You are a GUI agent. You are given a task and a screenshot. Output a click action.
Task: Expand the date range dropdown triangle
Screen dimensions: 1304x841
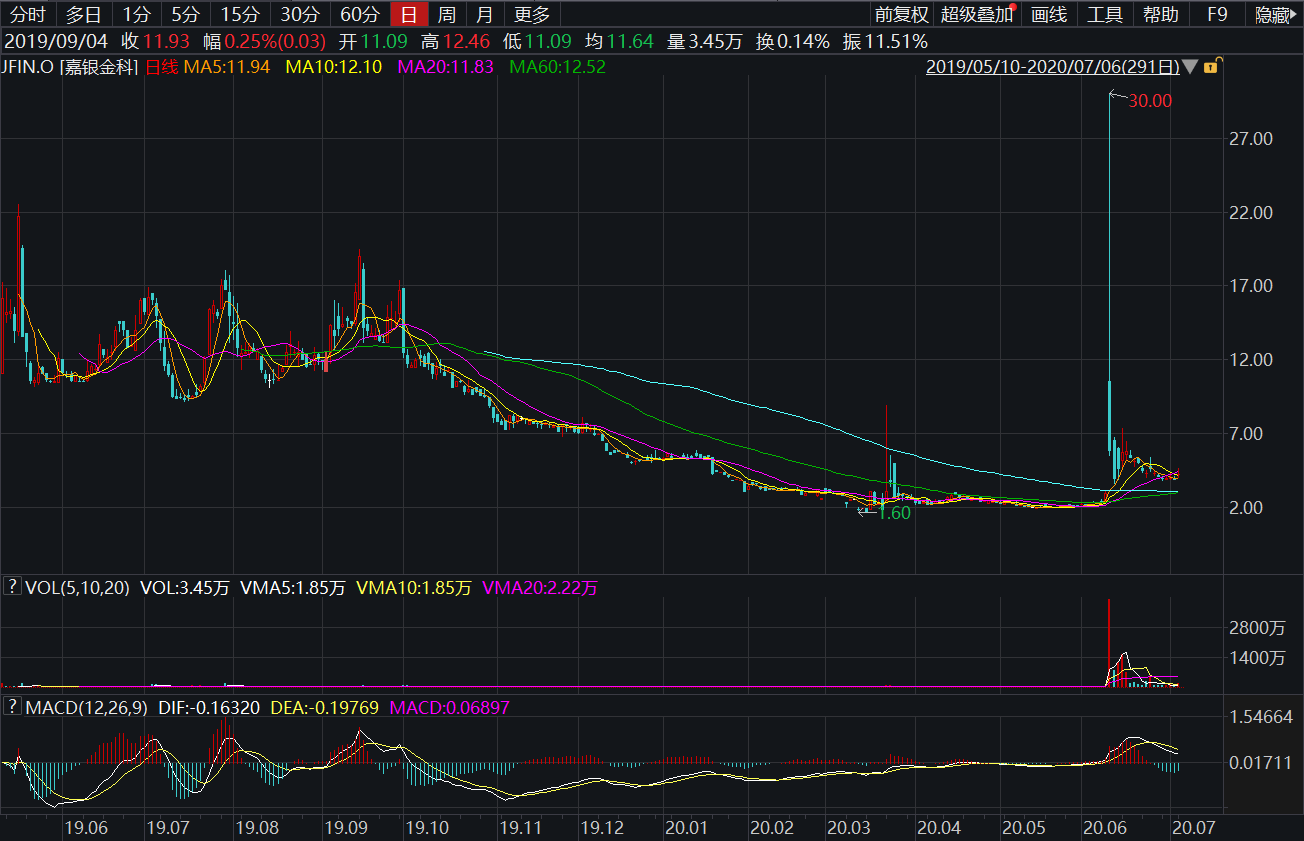(x=1189, y=68)
